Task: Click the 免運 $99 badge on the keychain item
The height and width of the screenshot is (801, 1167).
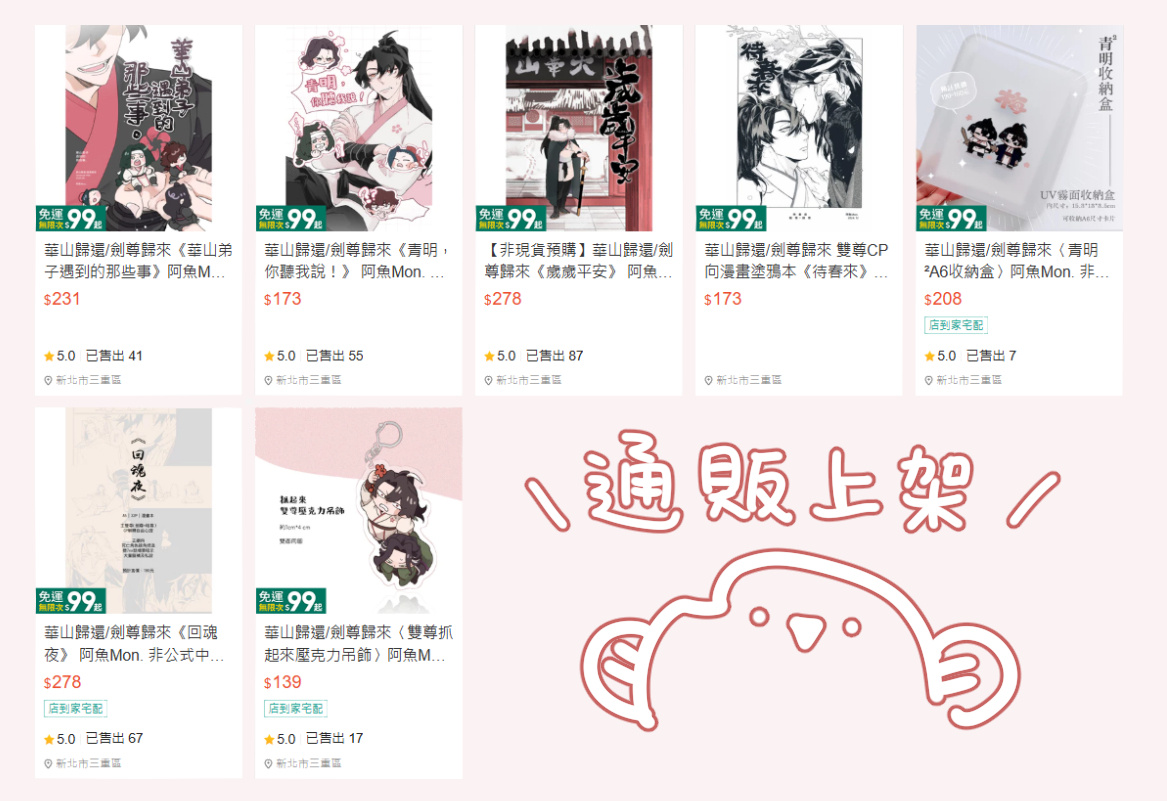Action: tap(291, 601)
